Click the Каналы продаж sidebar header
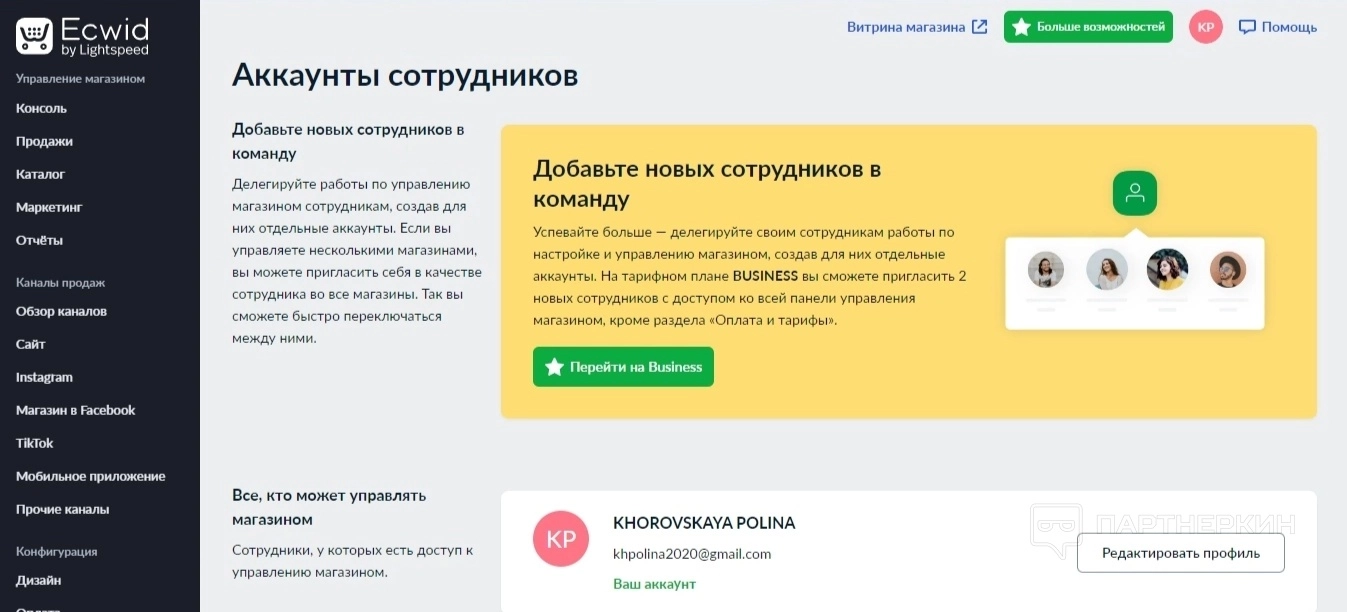This screenshot has width=1347, height=612. pyautogui.click(x=60, y=283)
